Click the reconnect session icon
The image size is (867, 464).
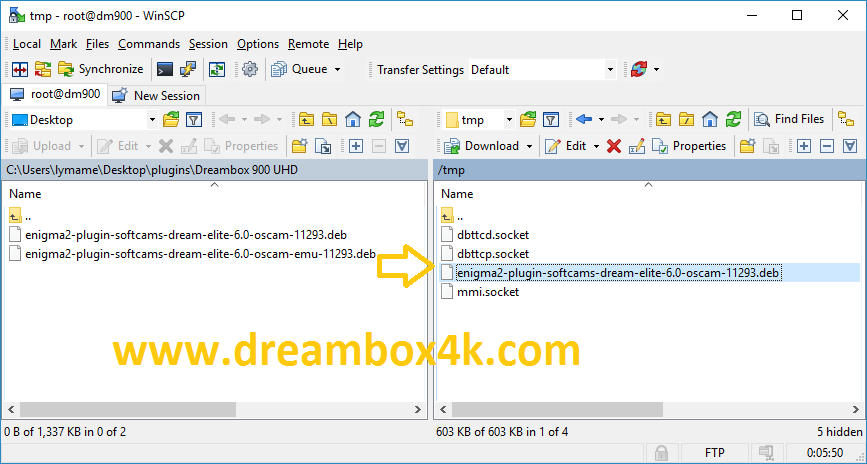pyautogui.click(x=639, y=70)
